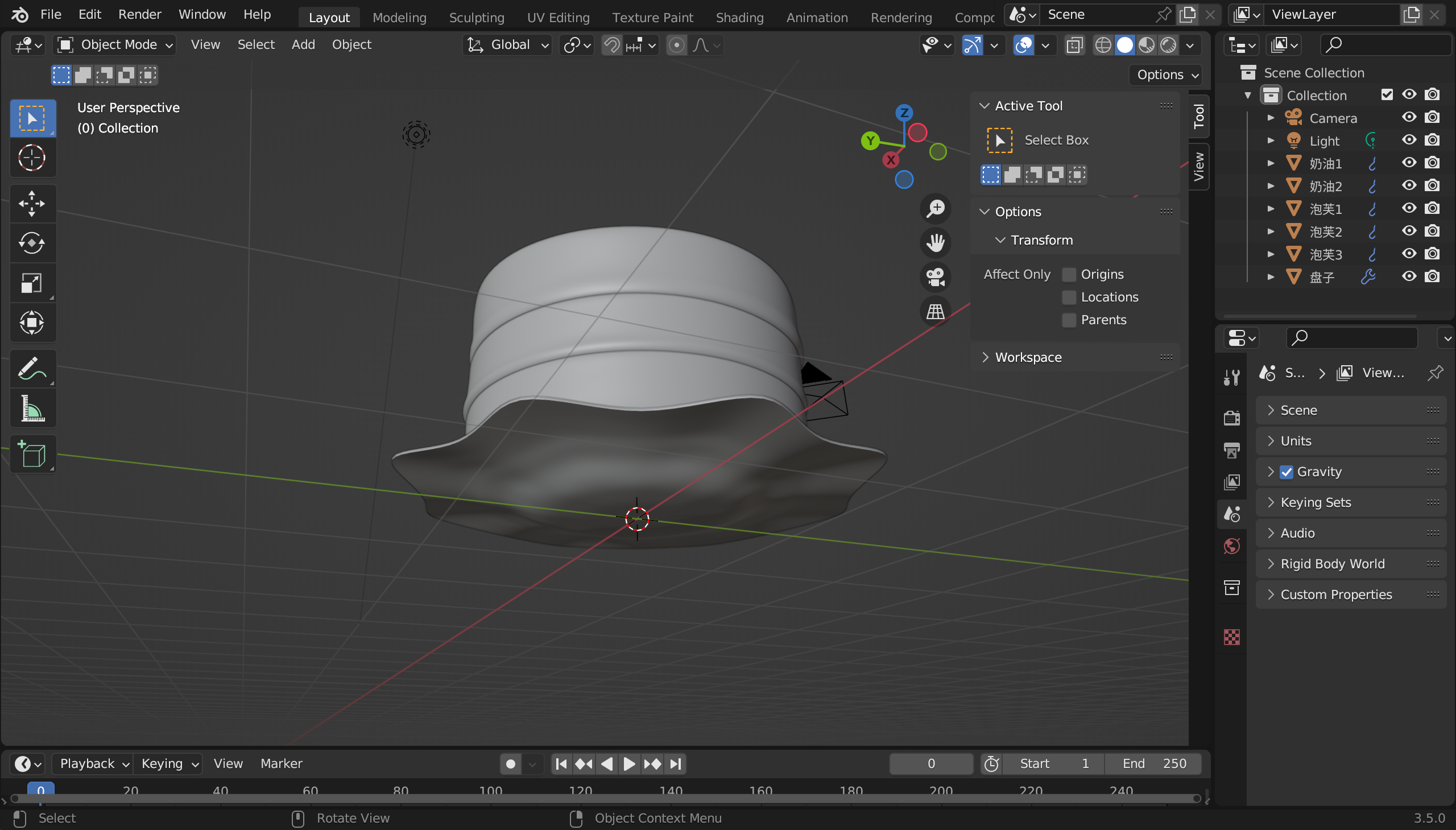This screenshot has width=1456, height=830.
Task: Play the animation forward
Action: [628, 764]
